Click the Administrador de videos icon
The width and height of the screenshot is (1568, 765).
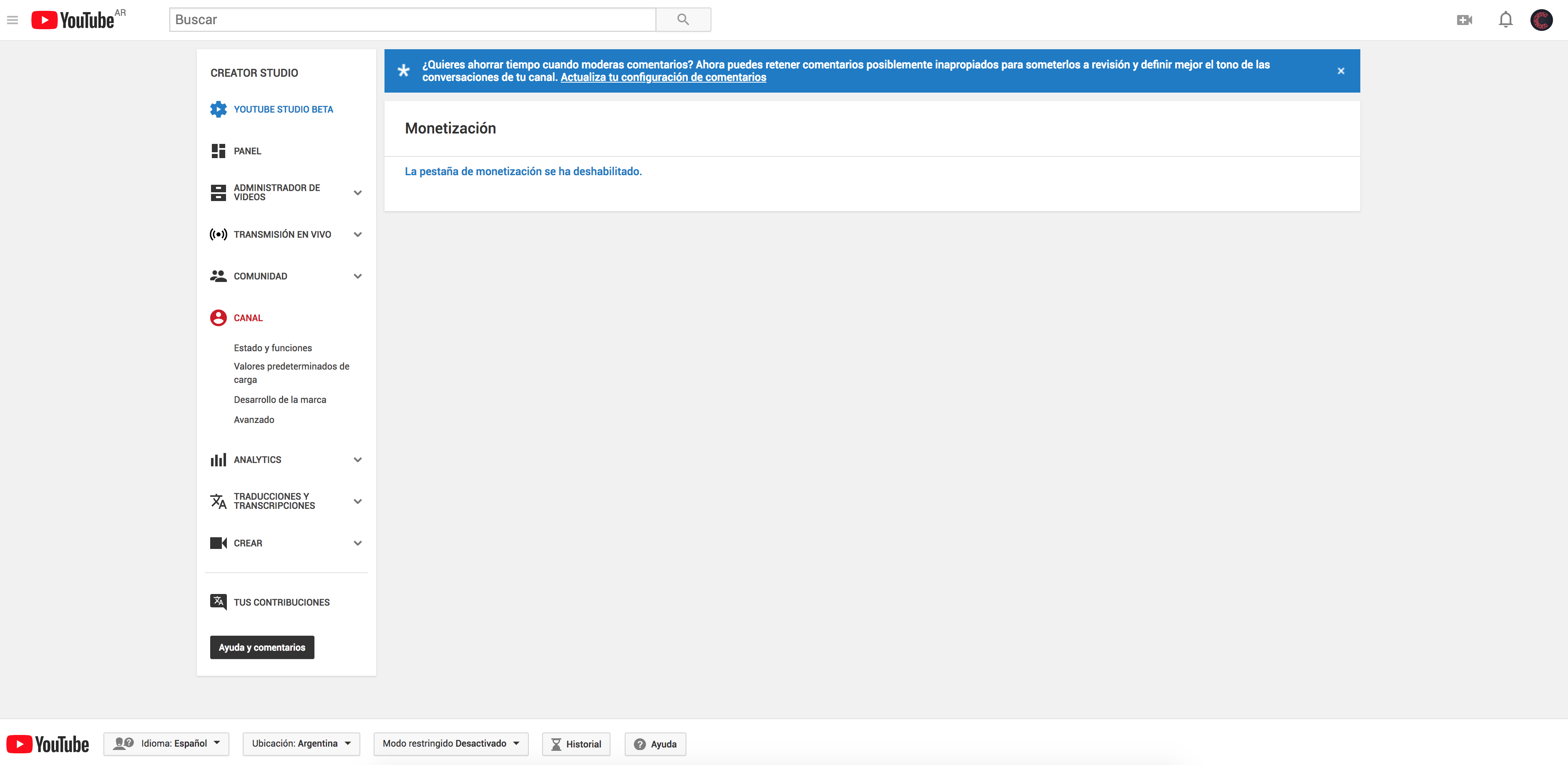[x=218, y=192]
